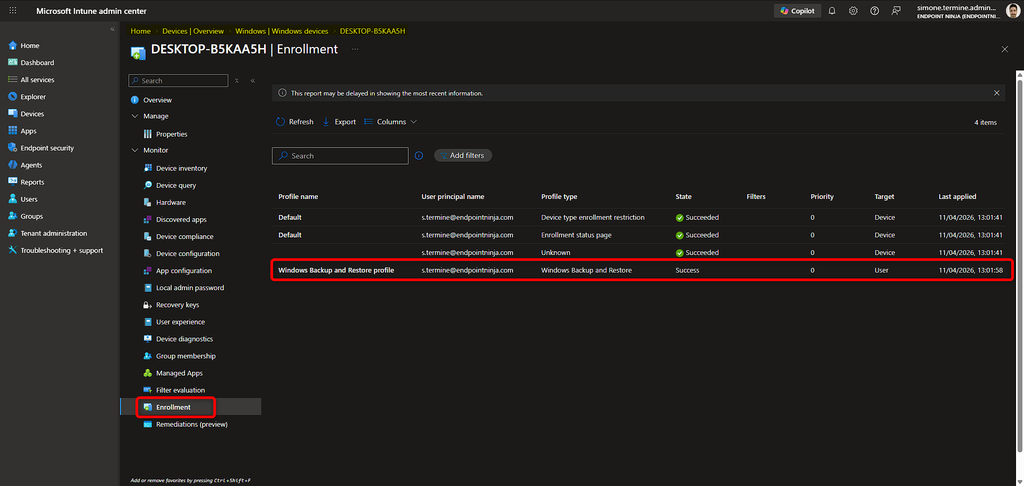Screen dimensions: 1024x486
Task: Click the All services icon
Action: coord(12,80)
